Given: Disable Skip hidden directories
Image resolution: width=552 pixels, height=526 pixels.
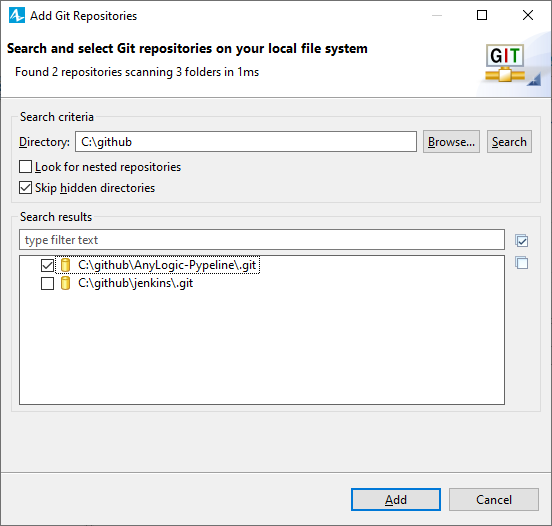Looking at the screenshot, I should [25, 188].
